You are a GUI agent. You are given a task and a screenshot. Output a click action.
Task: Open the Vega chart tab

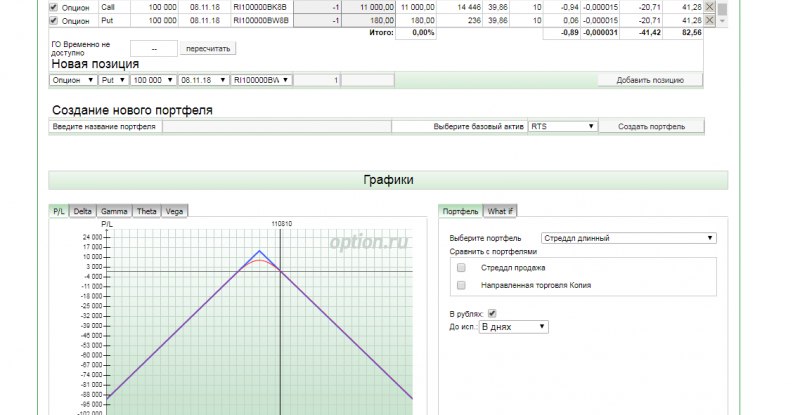click(174, 210)
